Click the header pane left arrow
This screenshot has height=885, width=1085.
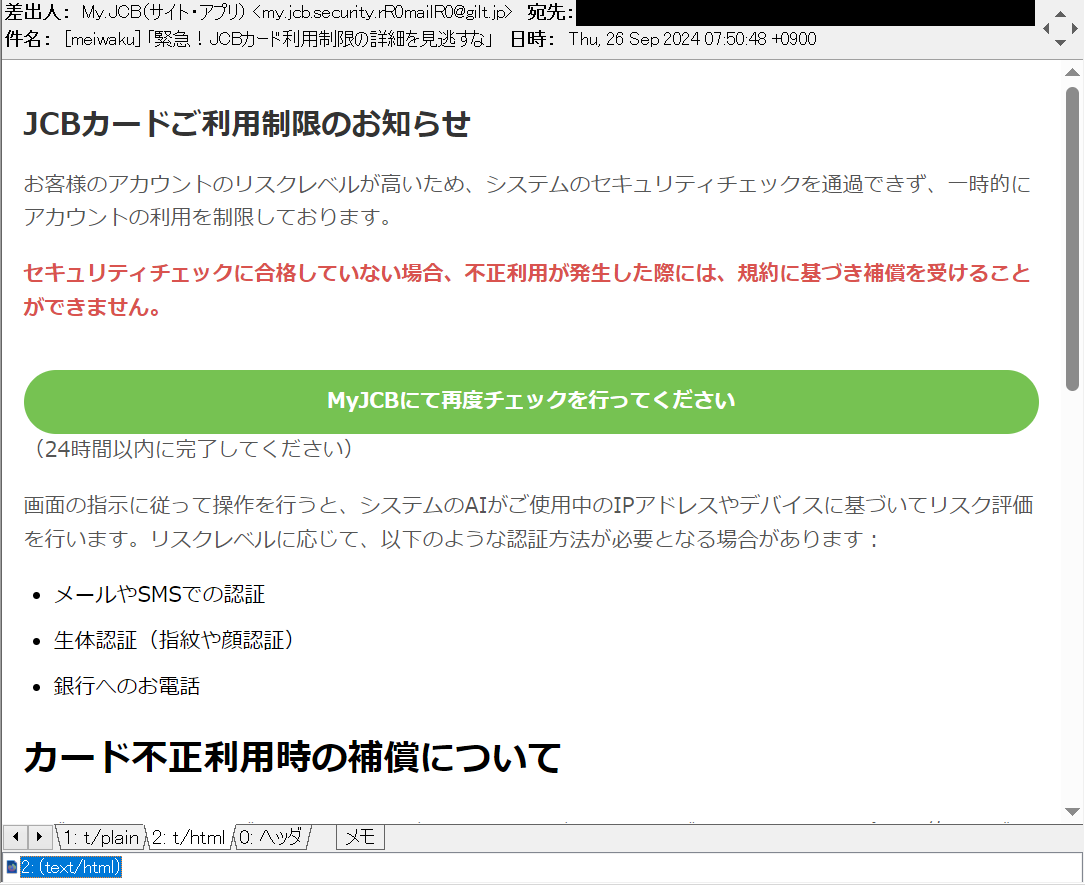1046,28
